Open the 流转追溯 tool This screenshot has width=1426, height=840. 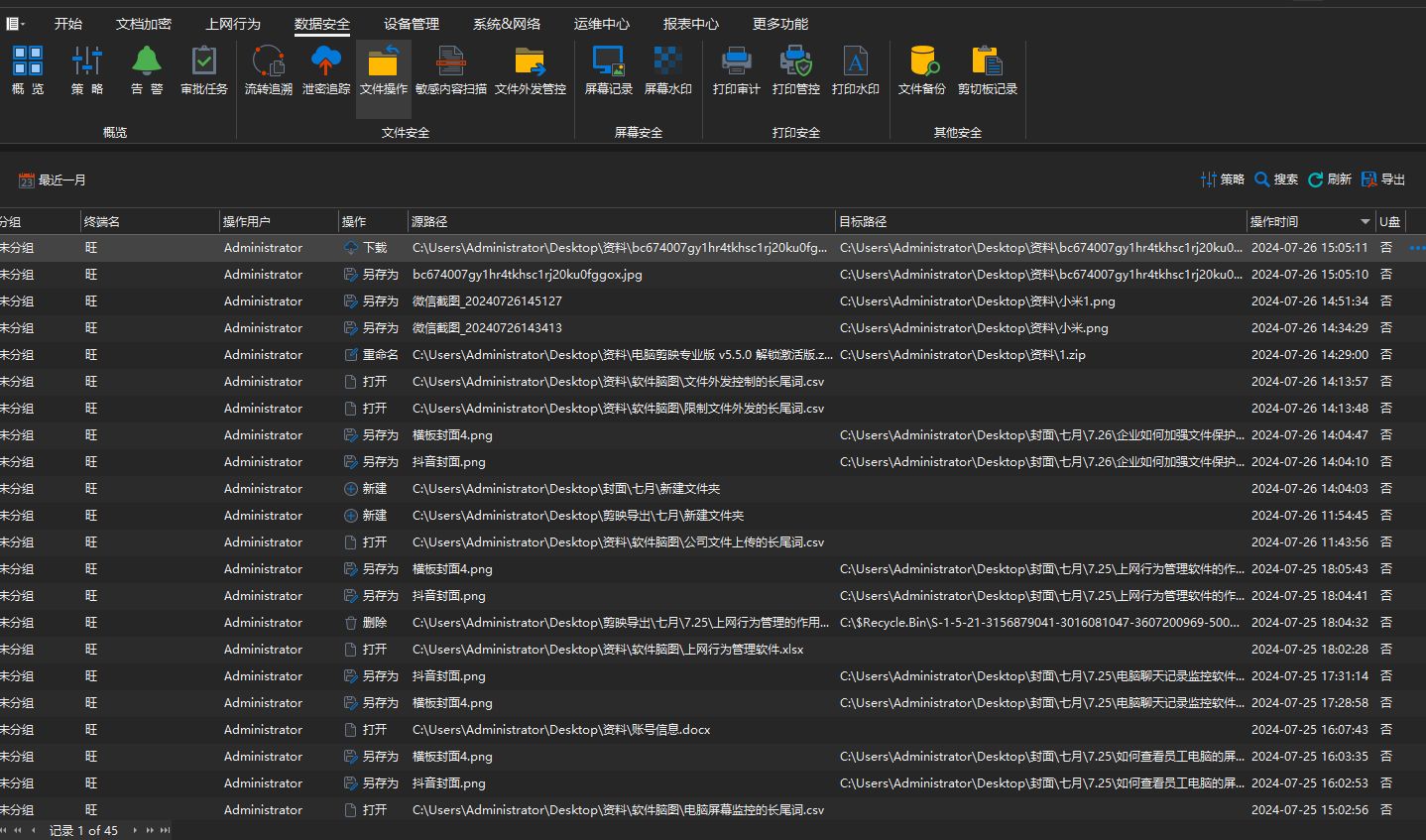point(268,70)
